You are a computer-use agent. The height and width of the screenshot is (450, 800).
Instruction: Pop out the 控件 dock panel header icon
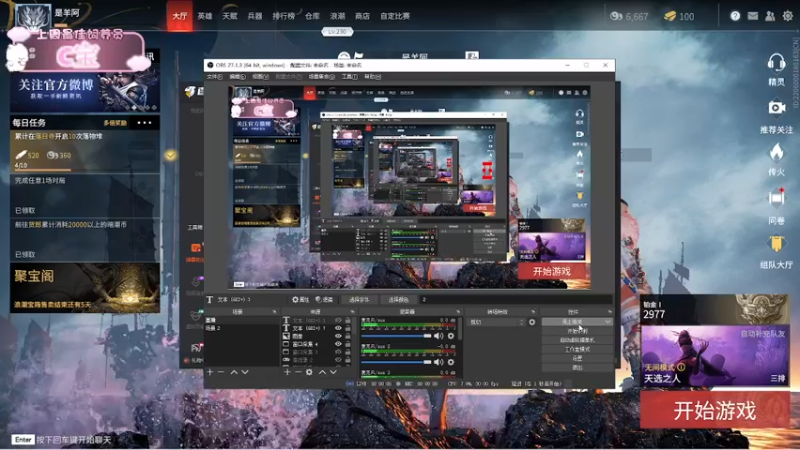tap(610, 311)
